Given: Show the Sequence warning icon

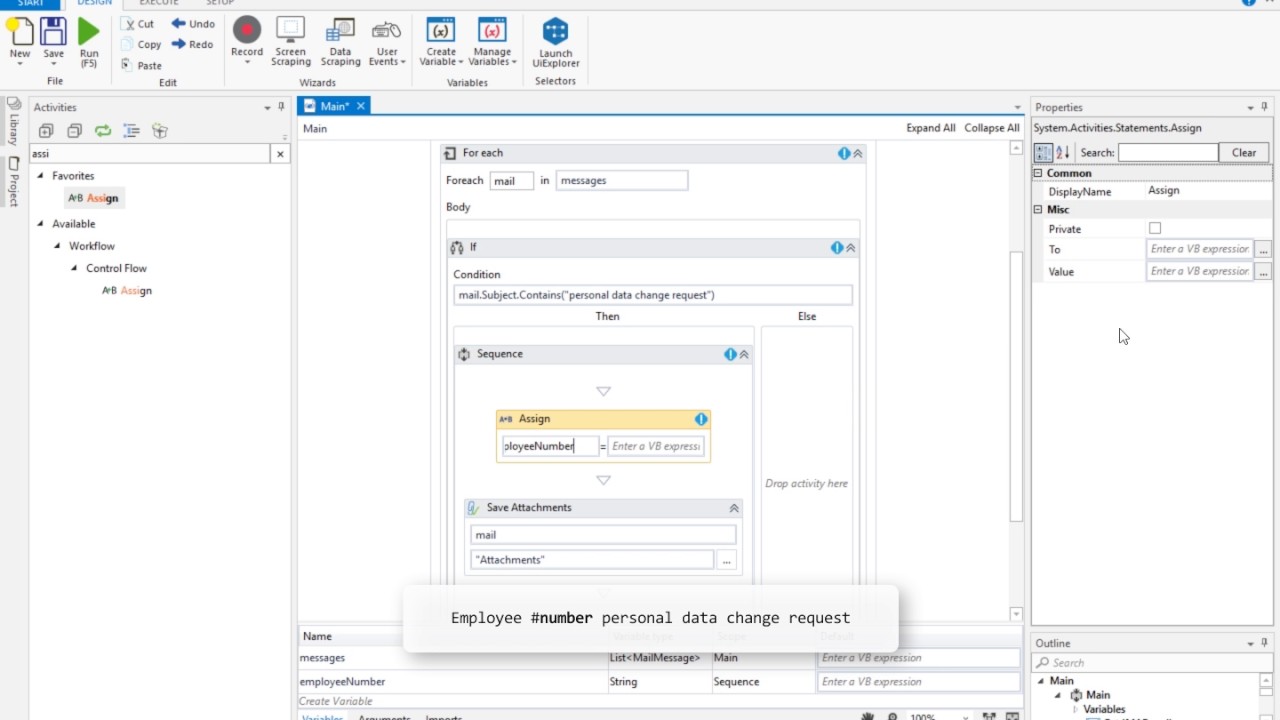Looking at the screenshot, I should coord(730,355).
